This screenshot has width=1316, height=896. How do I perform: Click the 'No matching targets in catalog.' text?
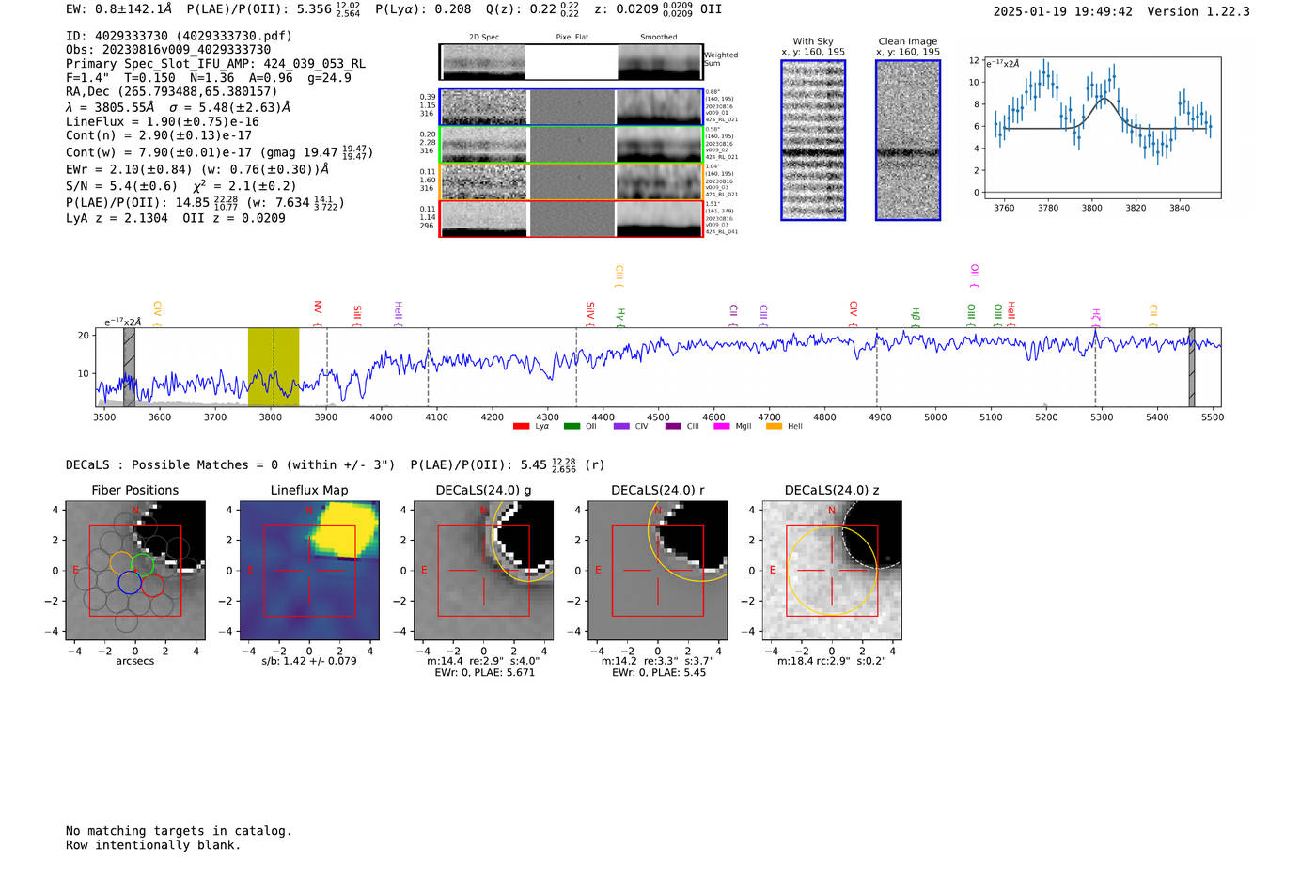179,831
